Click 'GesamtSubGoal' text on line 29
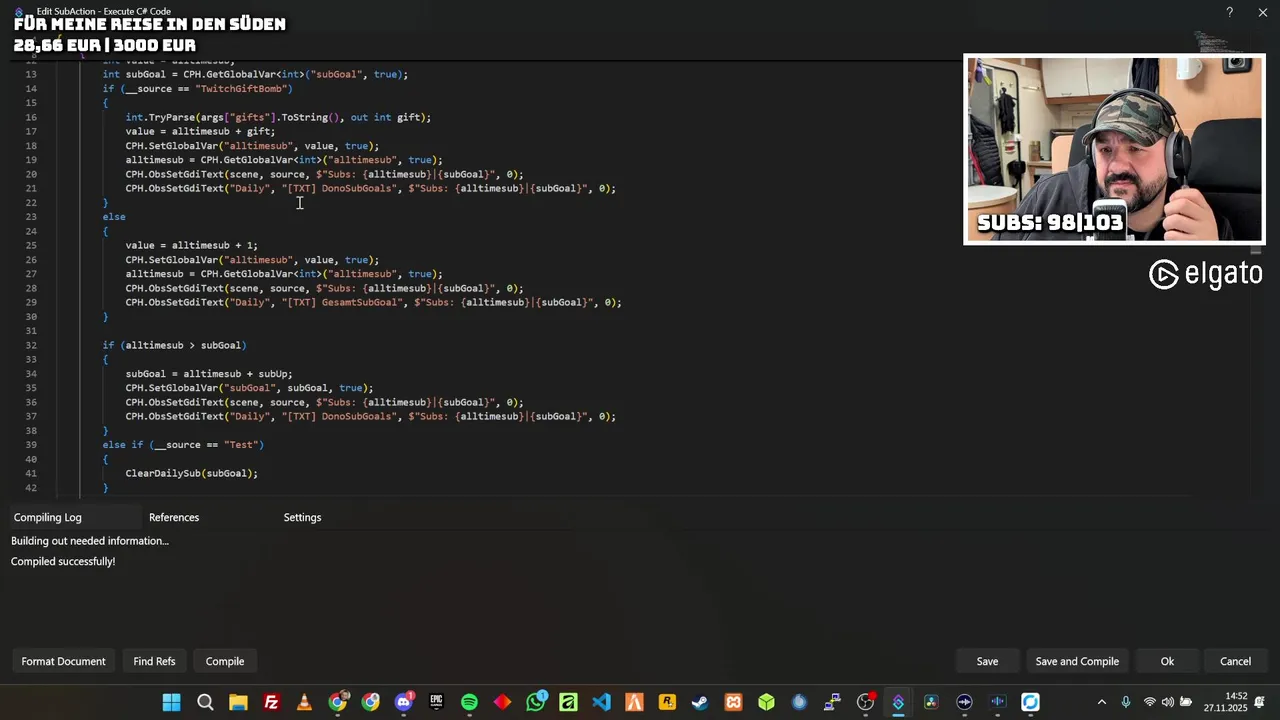Screen dimensions: 1280x720 [x=361, y=302]
